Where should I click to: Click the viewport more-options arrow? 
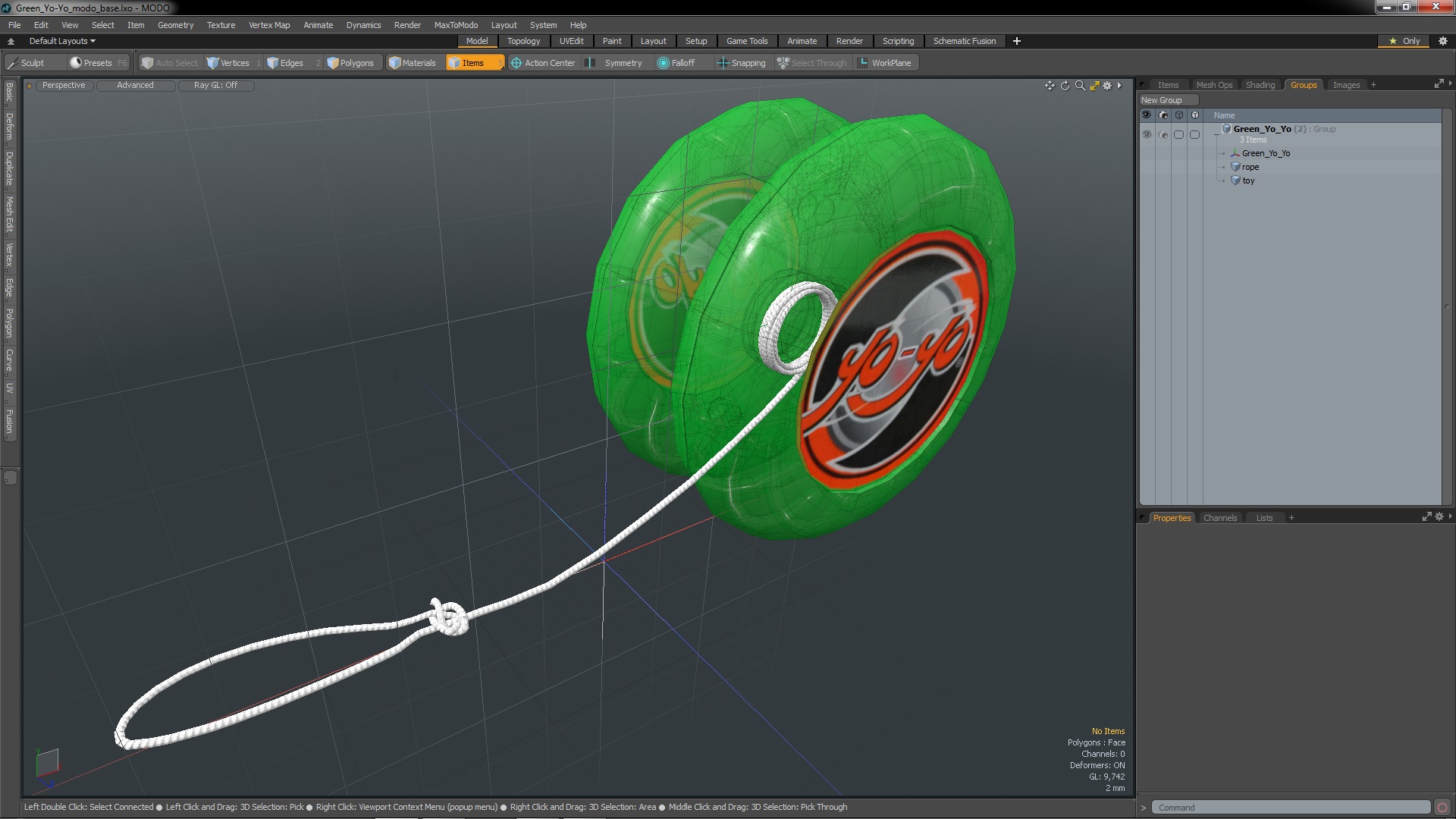coord(1119,86)
